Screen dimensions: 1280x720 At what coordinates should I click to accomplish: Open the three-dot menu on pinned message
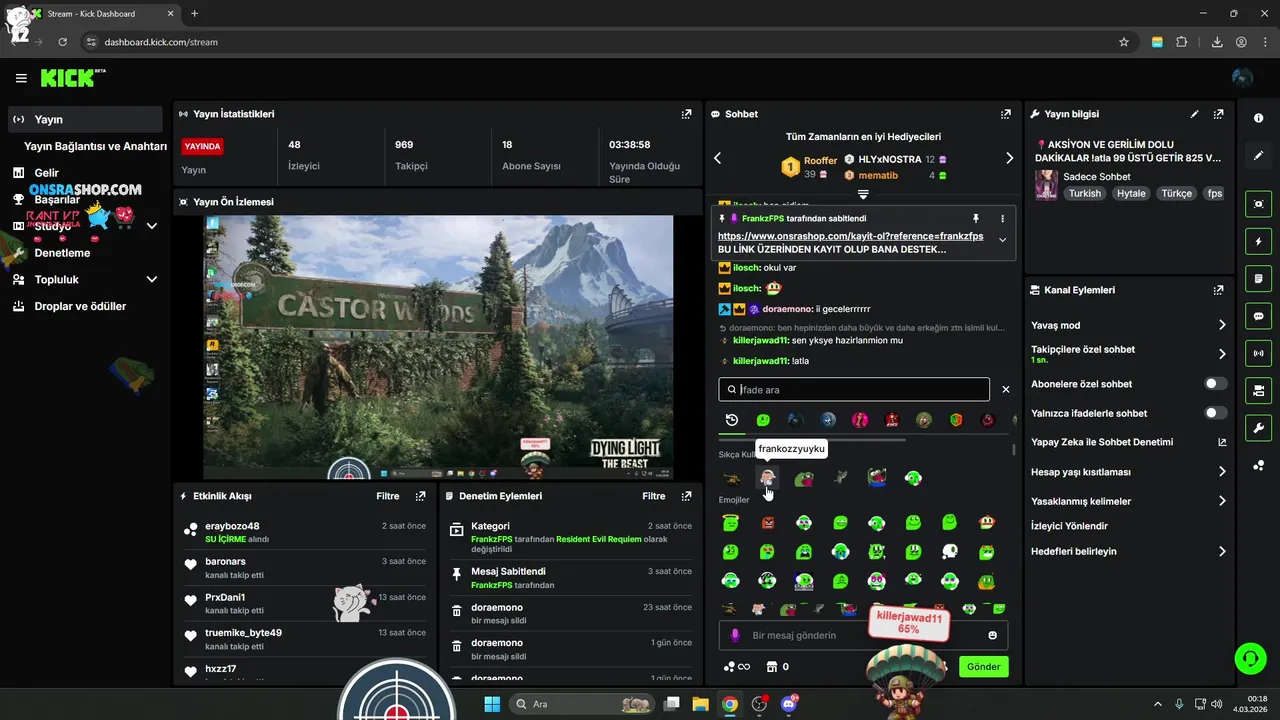point(1002,218)
